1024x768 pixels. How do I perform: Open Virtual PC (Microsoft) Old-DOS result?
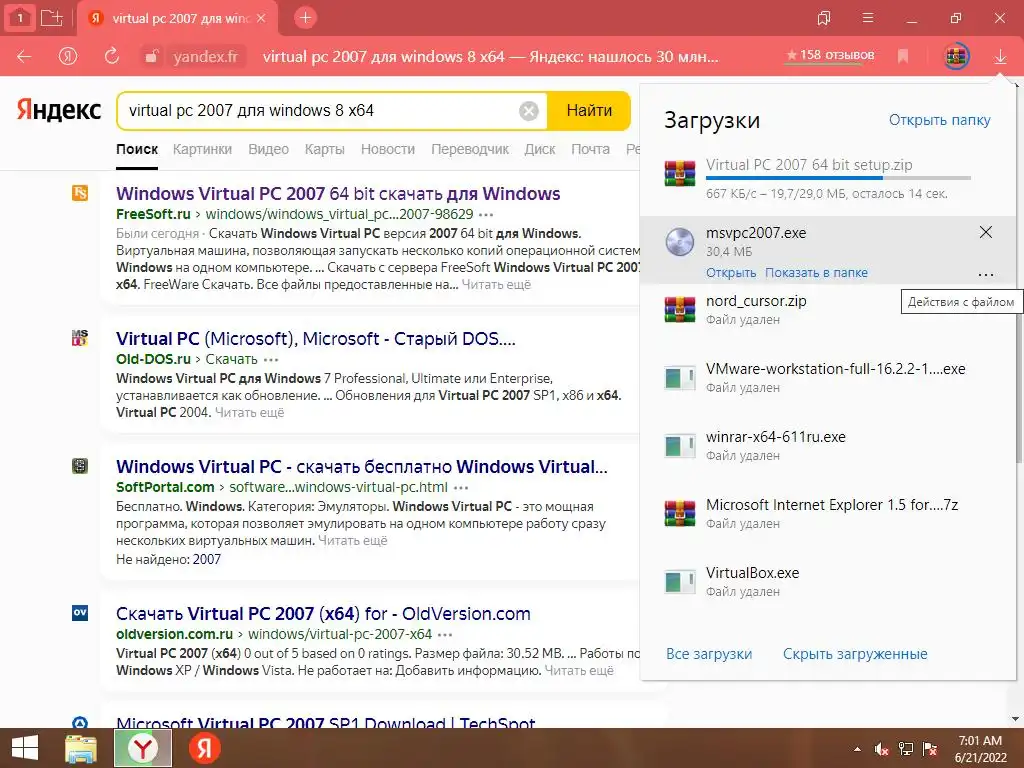click(x=316, y=339)
